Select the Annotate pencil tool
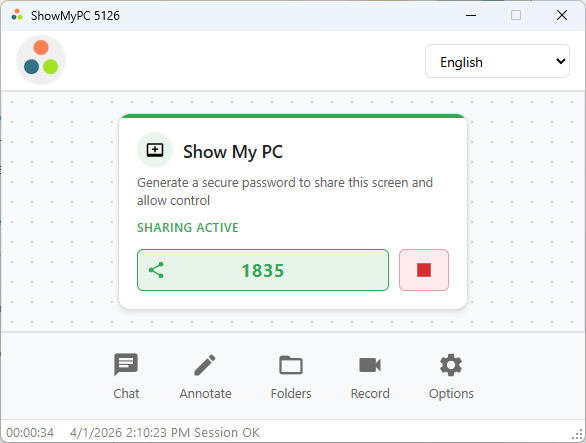This screenshot has width=586, height=443. coord(205,376)
